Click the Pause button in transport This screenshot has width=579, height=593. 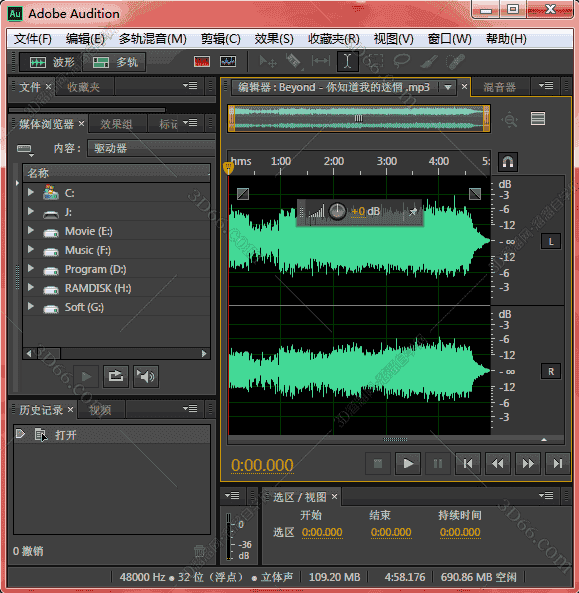438,464
